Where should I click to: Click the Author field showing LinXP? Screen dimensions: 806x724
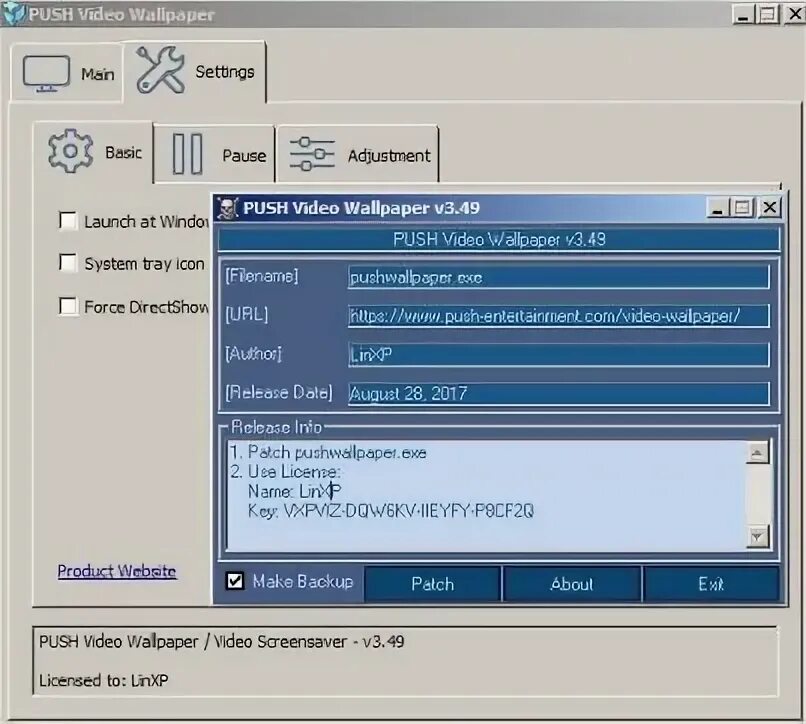click(559, 354)
